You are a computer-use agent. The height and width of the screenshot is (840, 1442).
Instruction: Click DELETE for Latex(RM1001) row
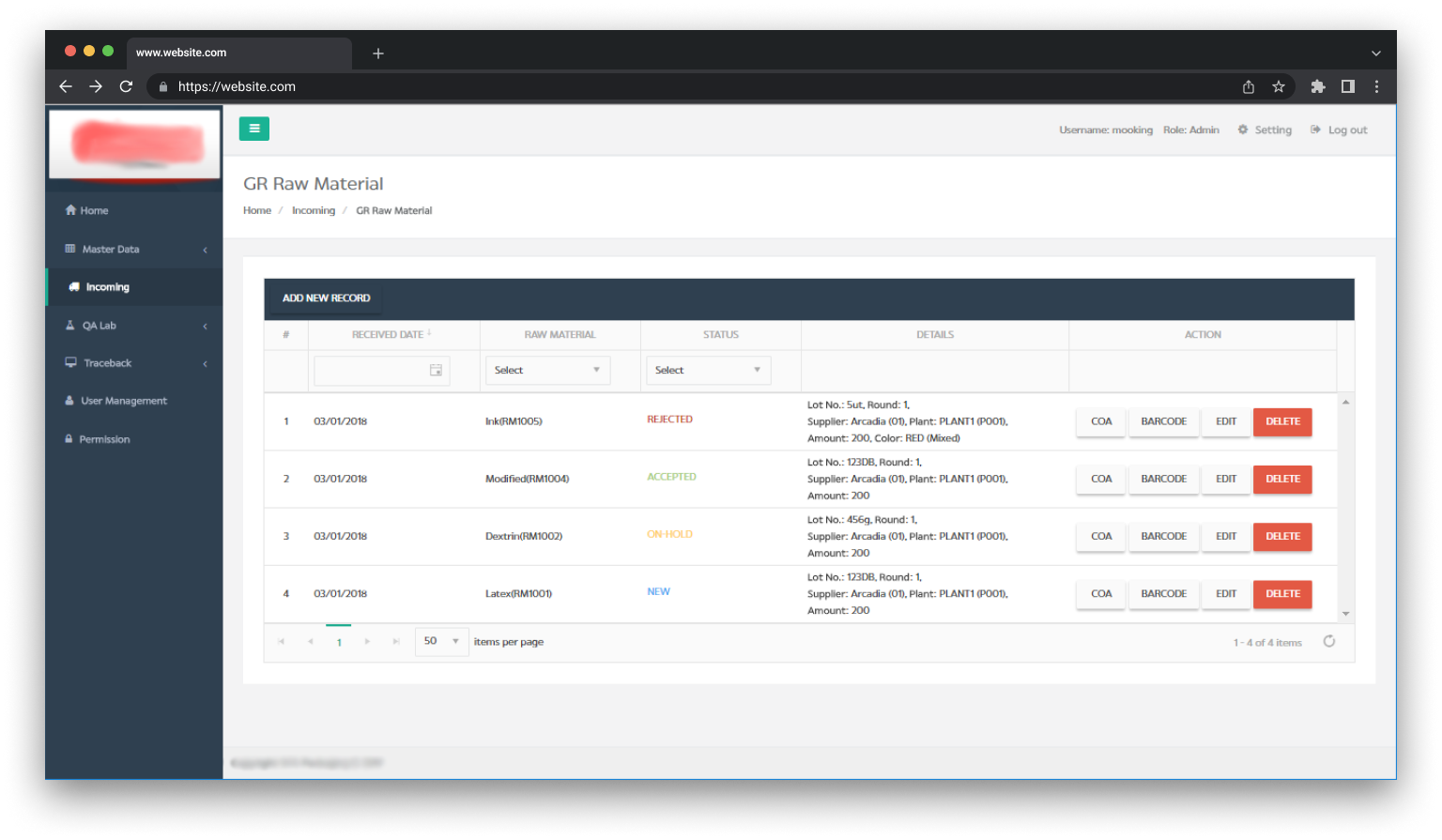pyautogui.click(x=1282, y=593)
